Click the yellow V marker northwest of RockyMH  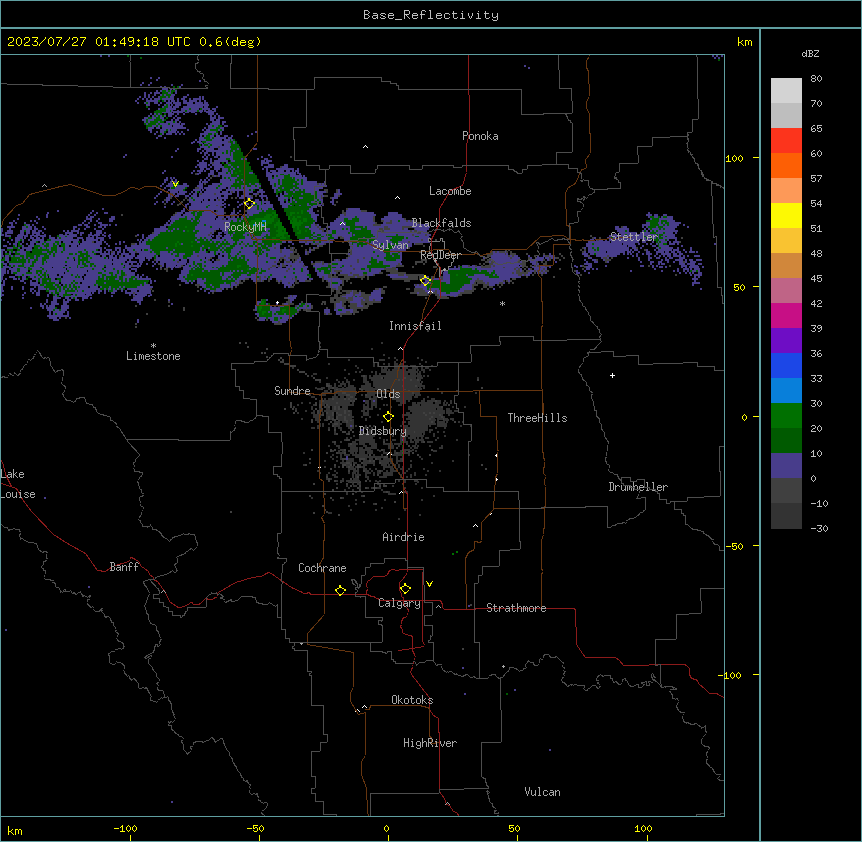175,184
